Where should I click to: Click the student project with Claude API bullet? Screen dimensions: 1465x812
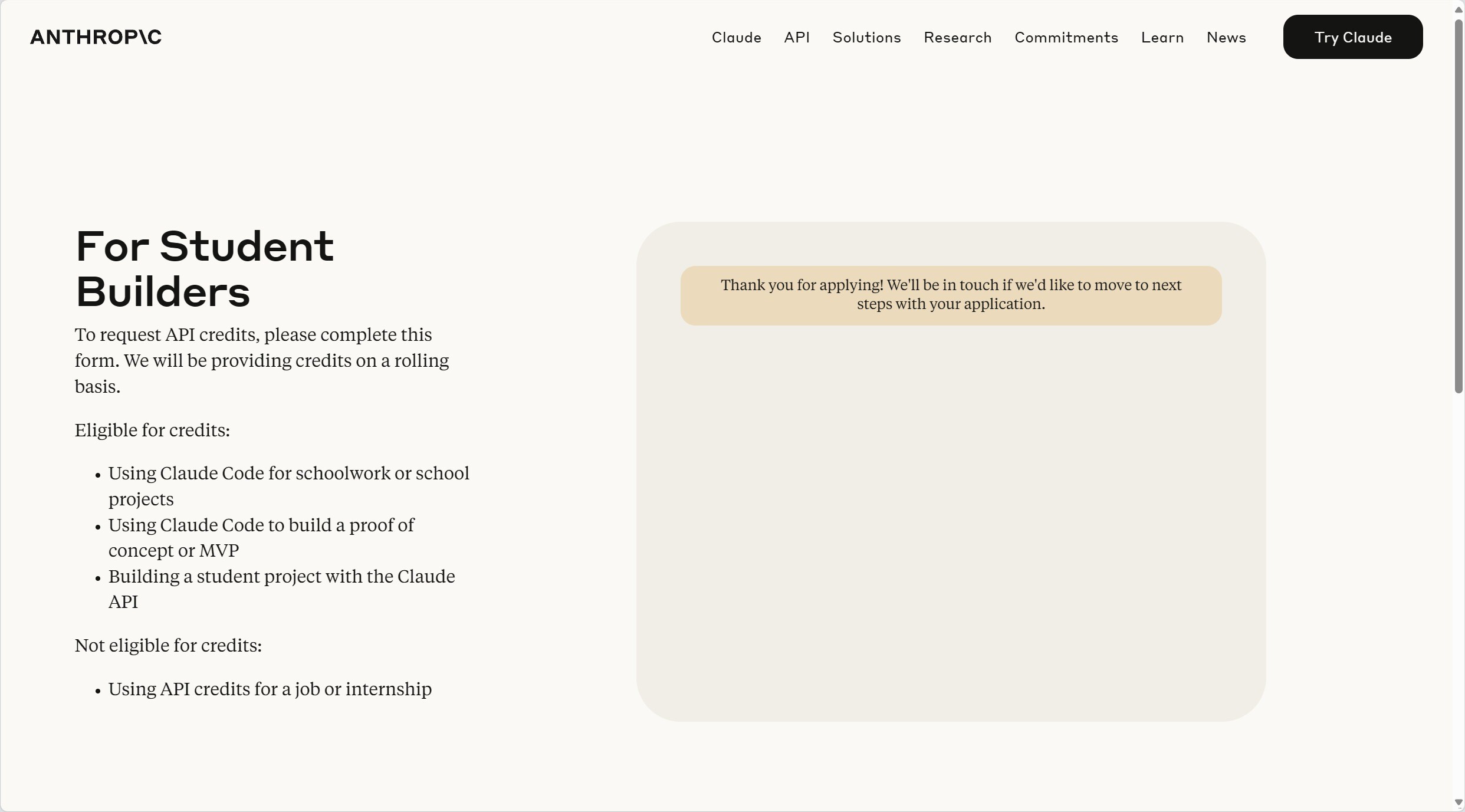281,589
